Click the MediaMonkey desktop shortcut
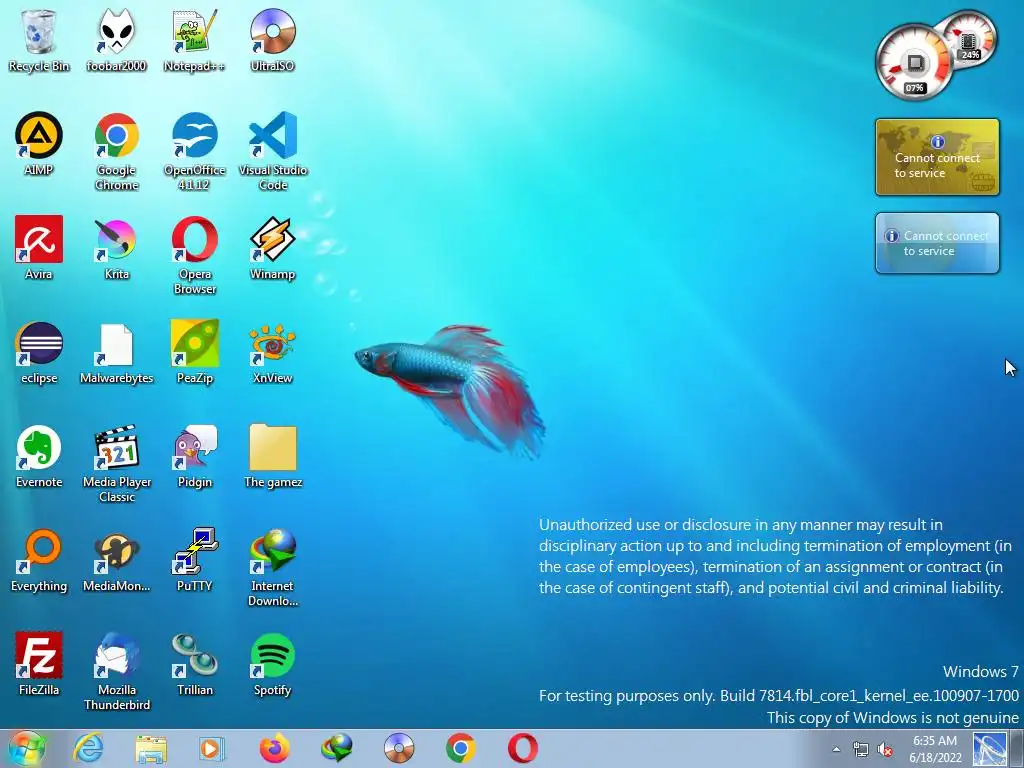The image size is (1024, 768). (116, 560)
